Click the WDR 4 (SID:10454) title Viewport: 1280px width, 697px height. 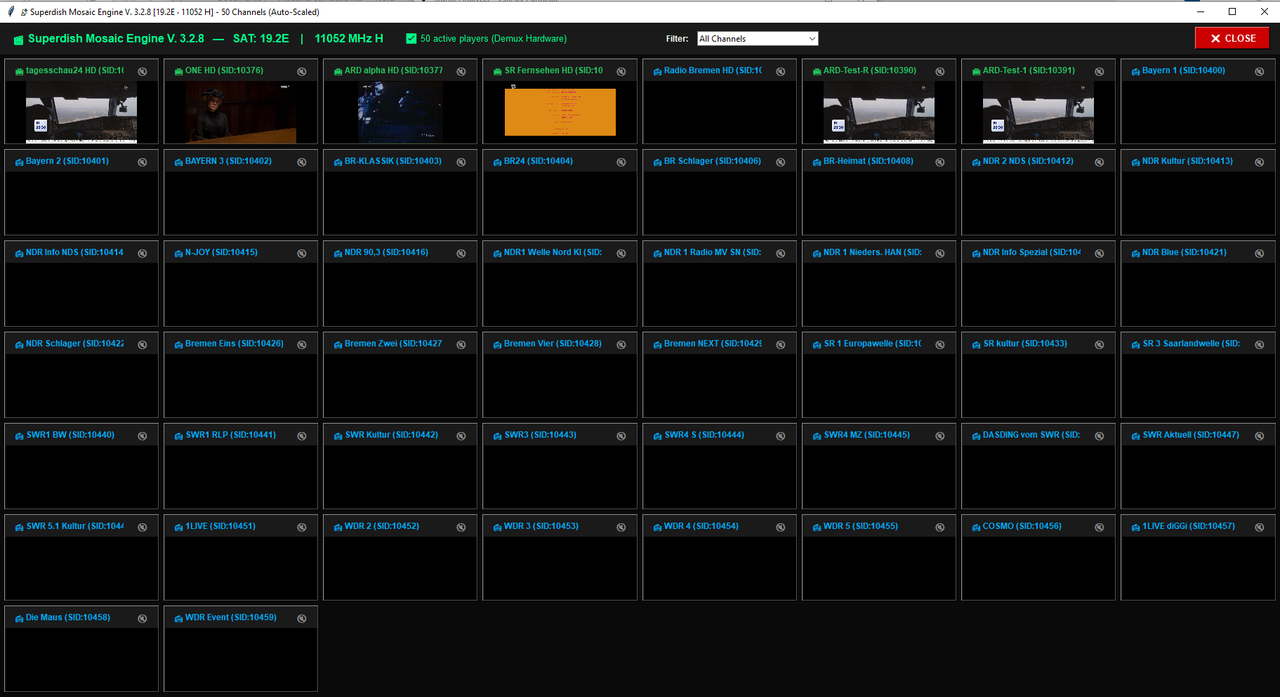pyautogui.click(x=701, y=526)
